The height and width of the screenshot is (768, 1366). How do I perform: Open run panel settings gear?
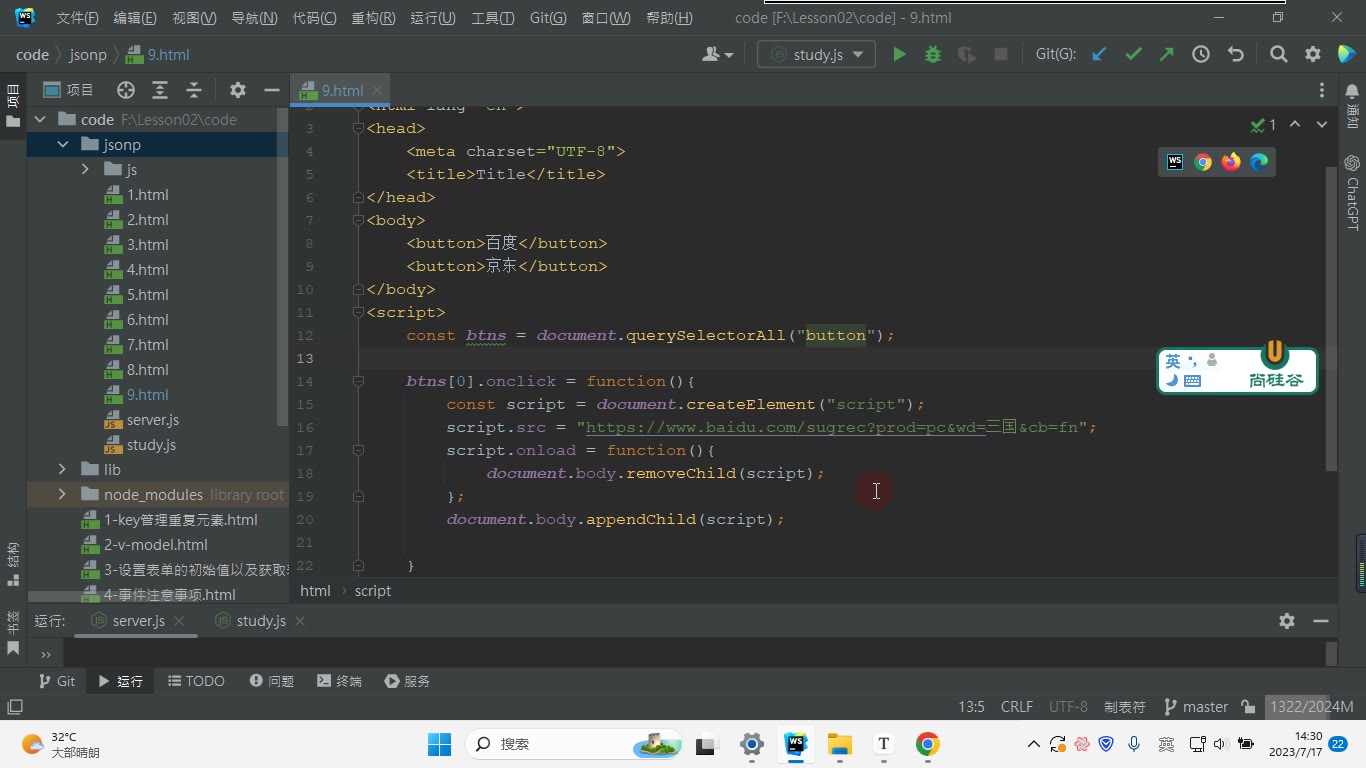pyautogui.click(x=1287, y=621)
